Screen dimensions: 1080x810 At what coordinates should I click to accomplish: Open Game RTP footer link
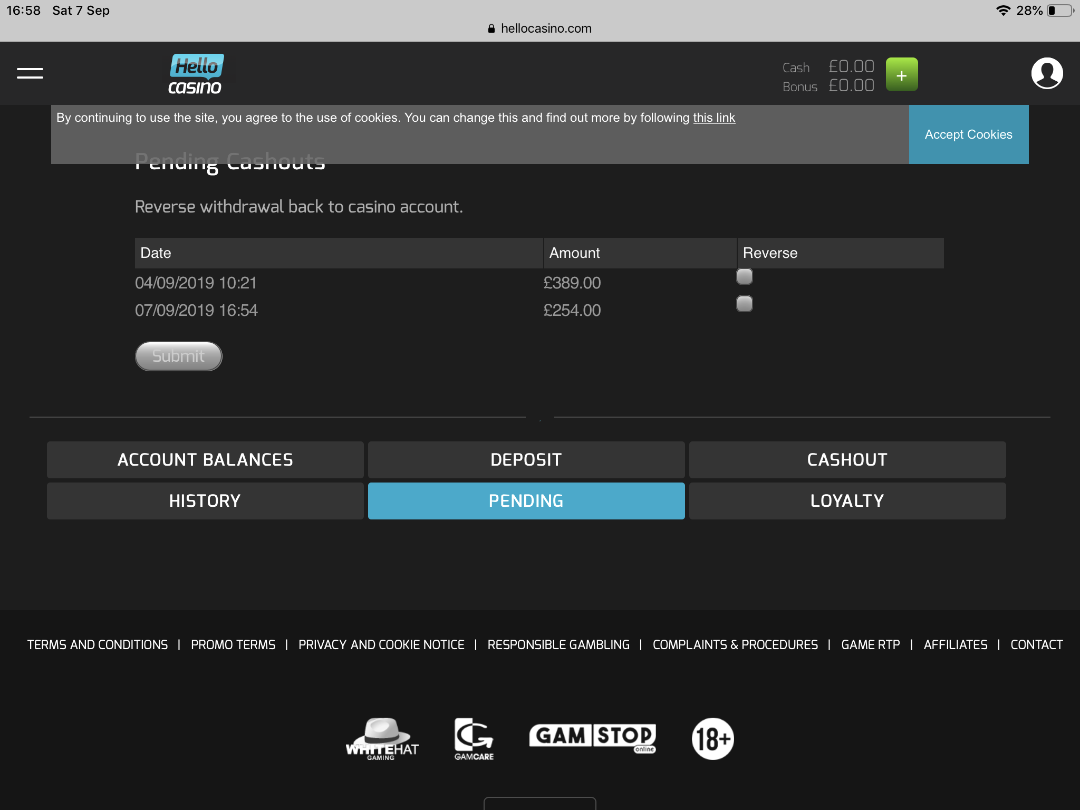871,645
